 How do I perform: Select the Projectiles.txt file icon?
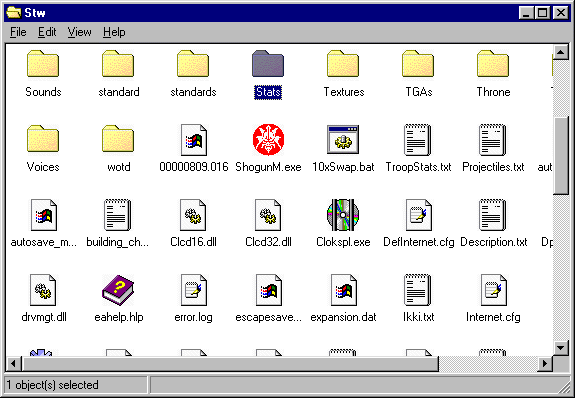point(492,140)
